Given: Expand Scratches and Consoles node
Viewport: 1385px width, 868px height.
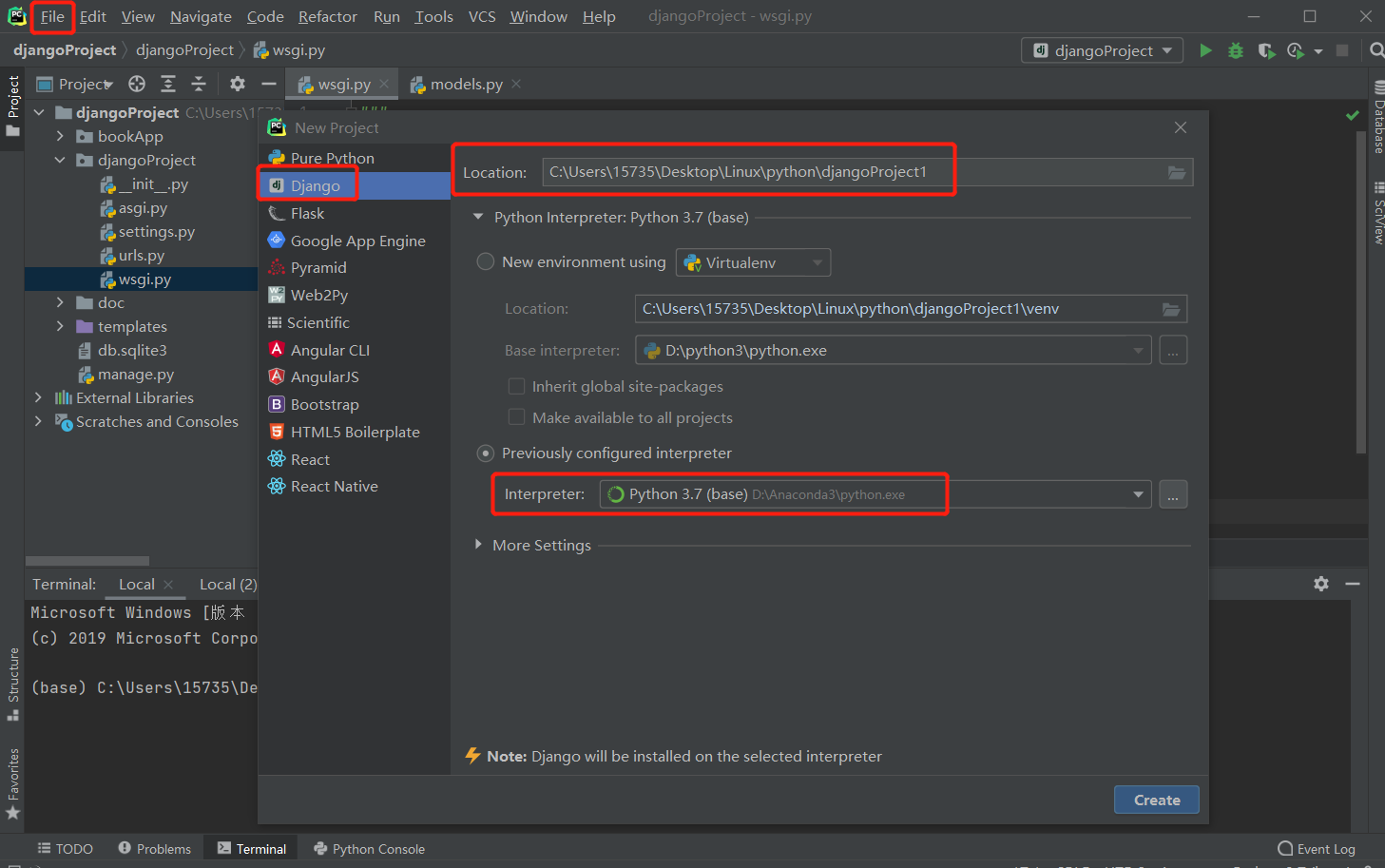Looking at the screenshot, I should pos(38,421).
